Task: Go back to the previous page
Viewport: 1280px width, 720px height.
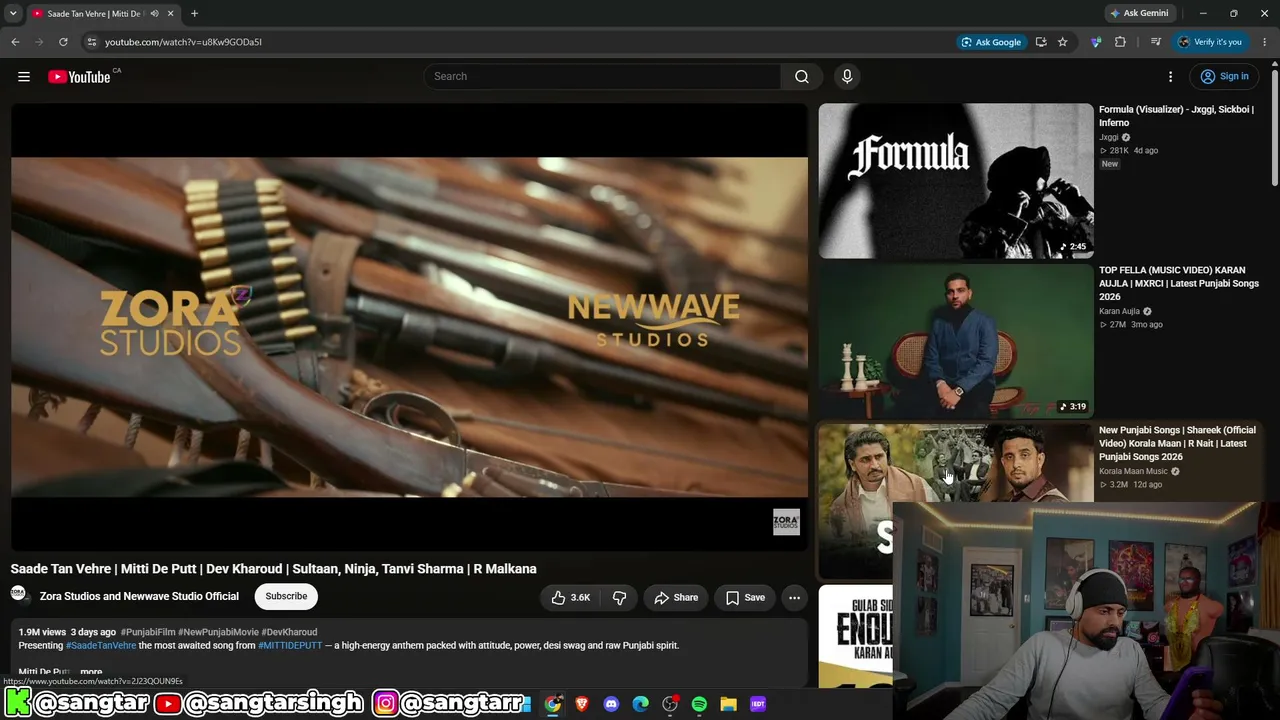Action: pyautogui.click(x=15, y=42)
